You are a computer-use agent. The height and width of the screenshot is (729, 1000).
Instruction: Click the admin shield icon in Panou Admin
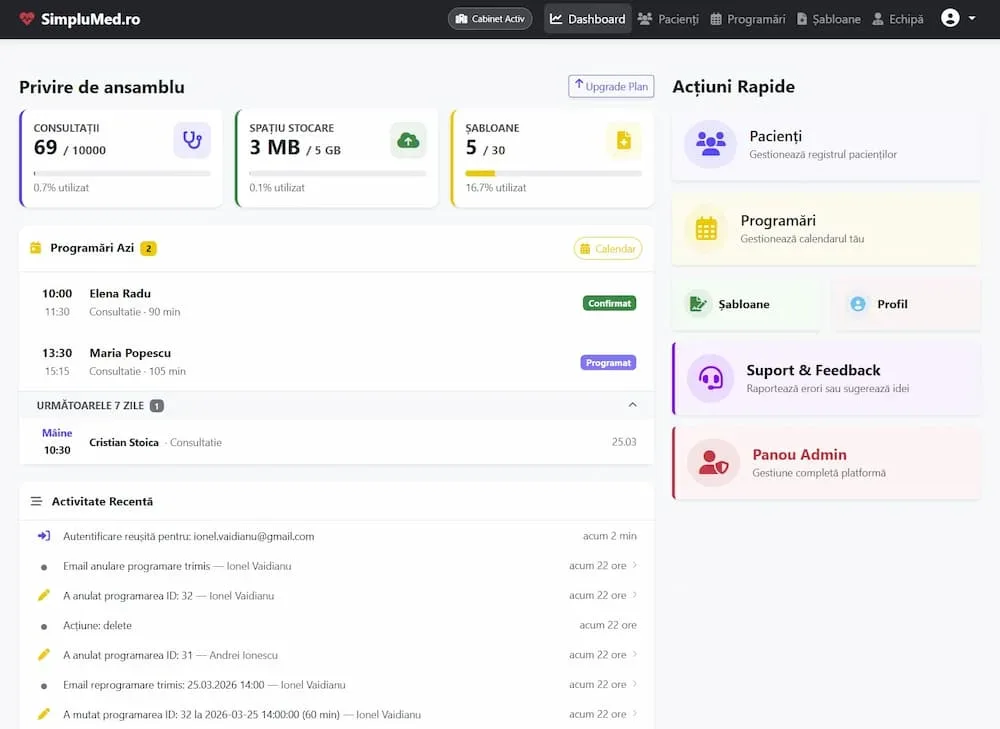pyautogui.click(x=712, y=462)
